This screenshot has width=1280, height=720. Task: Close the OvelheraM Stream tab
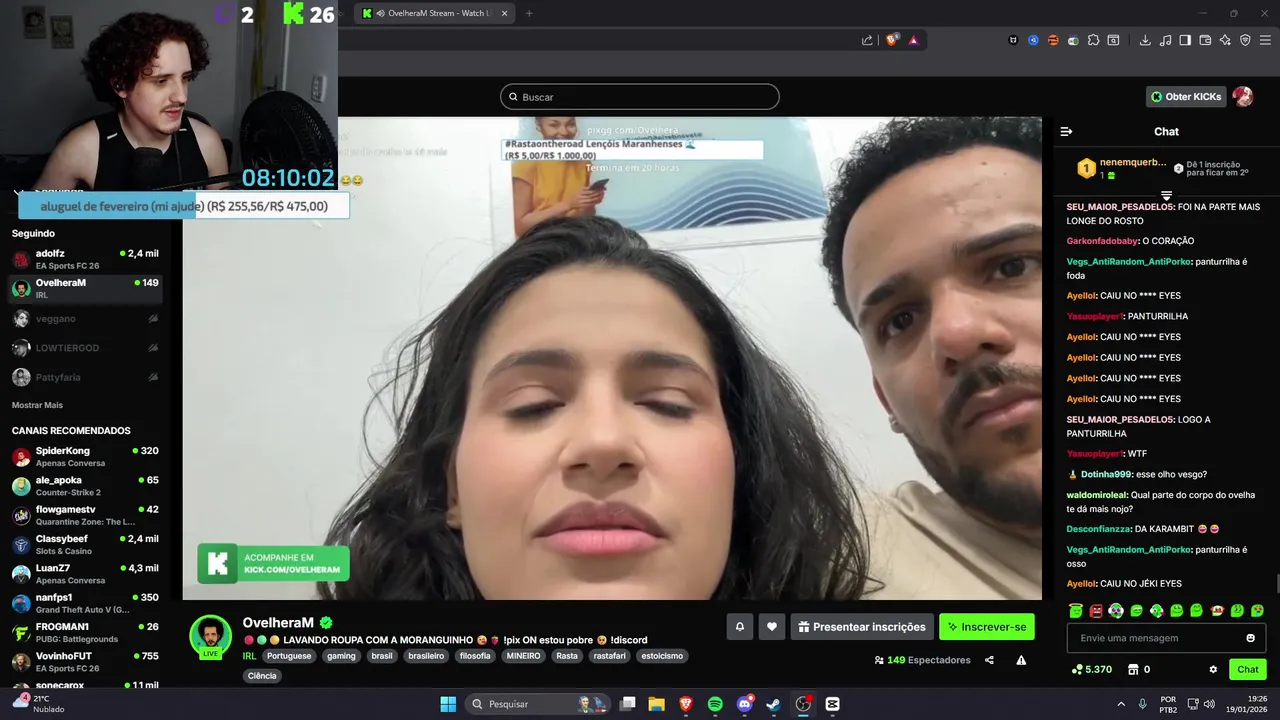[x=504, y=13]
